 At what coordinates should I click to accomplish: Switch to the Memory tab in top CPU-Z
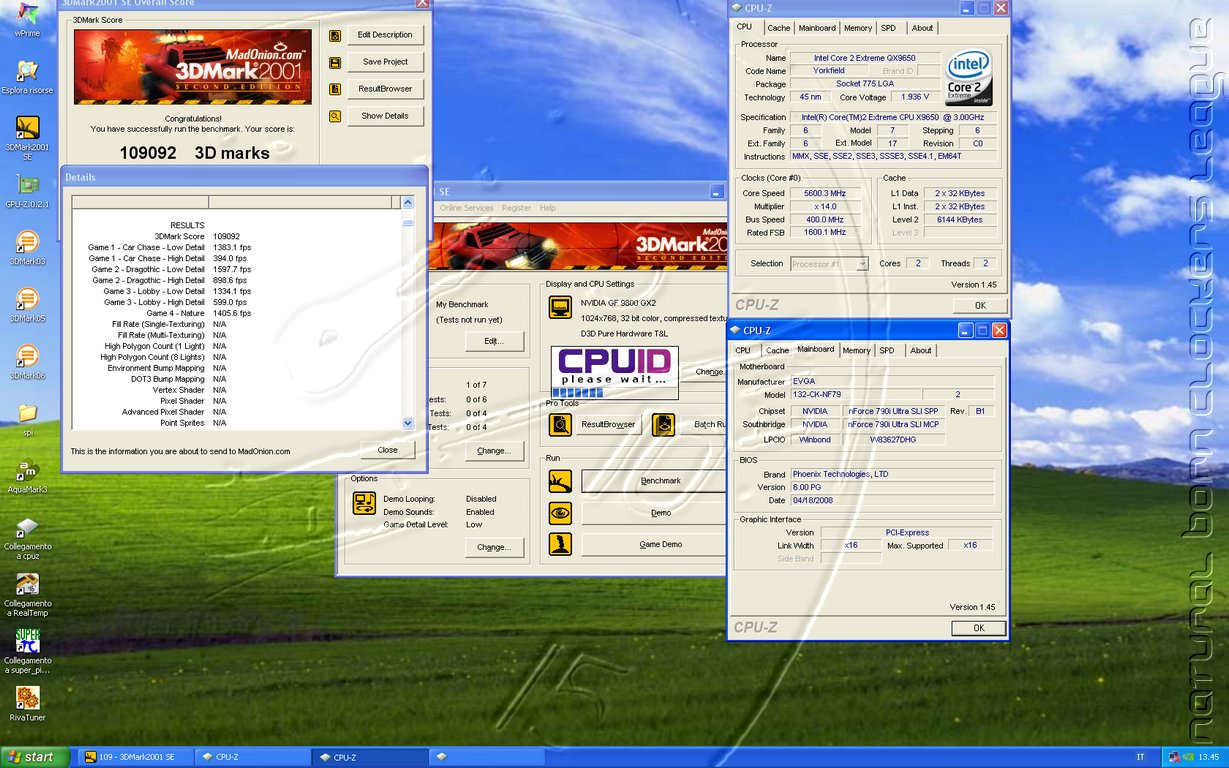coord(857,28)
